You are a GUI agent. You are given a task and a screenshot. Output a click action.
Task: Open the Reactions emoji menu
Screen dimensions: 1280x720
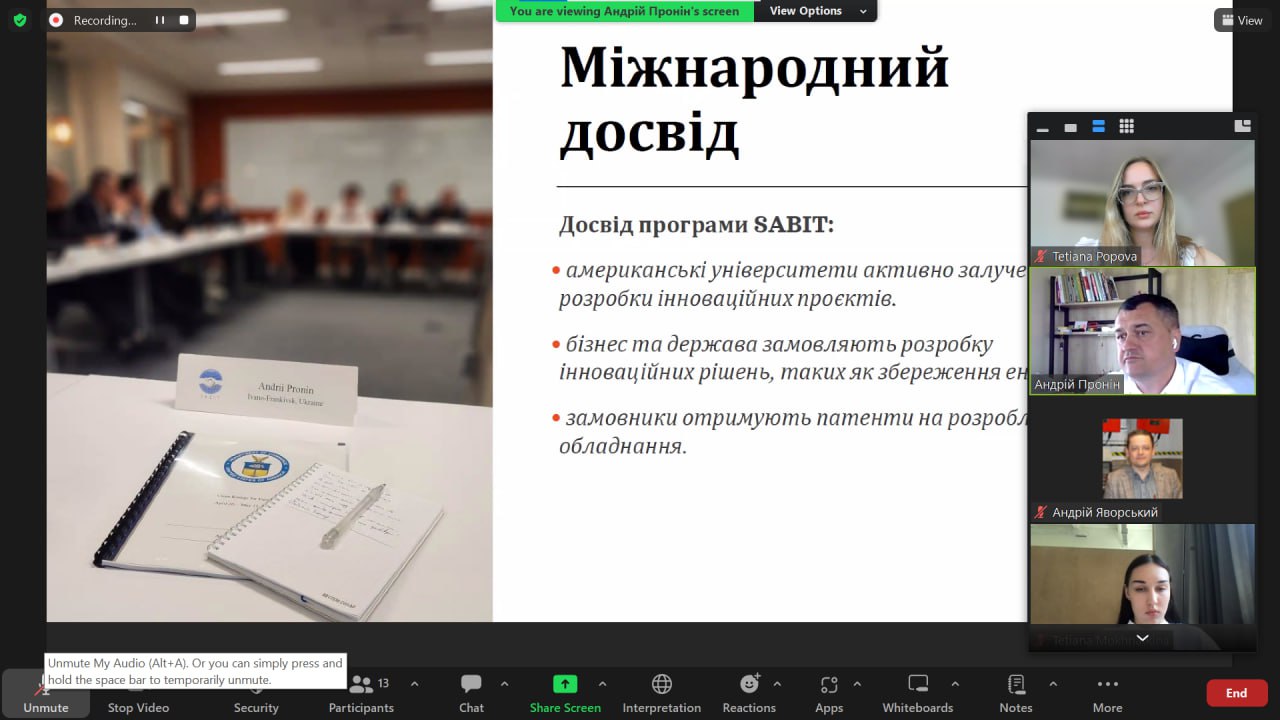(x=749, y=692)
